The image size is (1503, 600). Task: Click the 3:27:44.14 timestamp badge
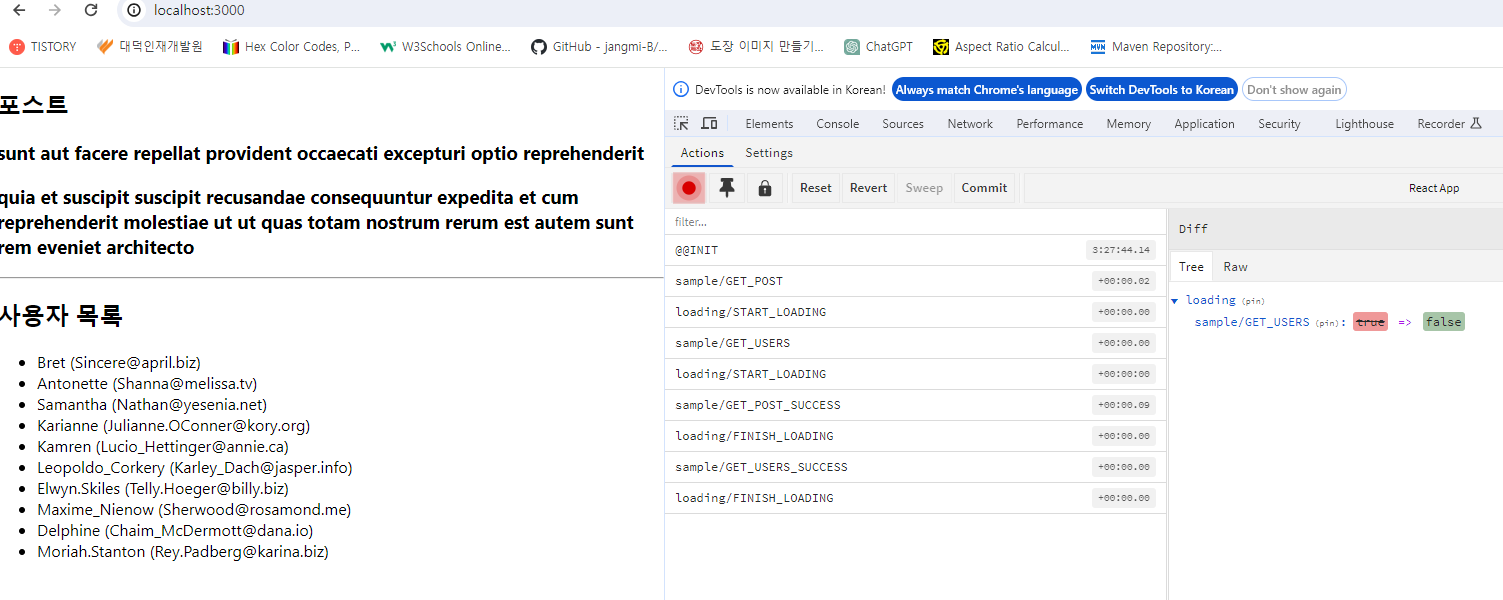[x=1121, y=250]
